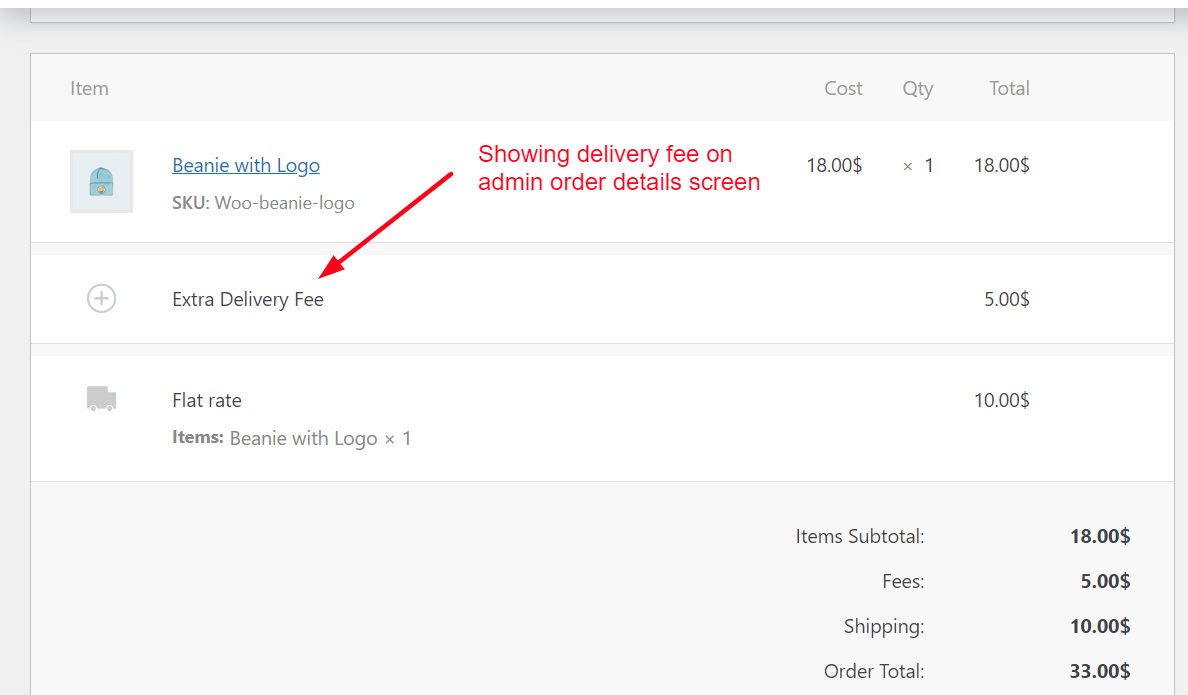
Task: Click the Item column header
Action: (x=89, y=88)
